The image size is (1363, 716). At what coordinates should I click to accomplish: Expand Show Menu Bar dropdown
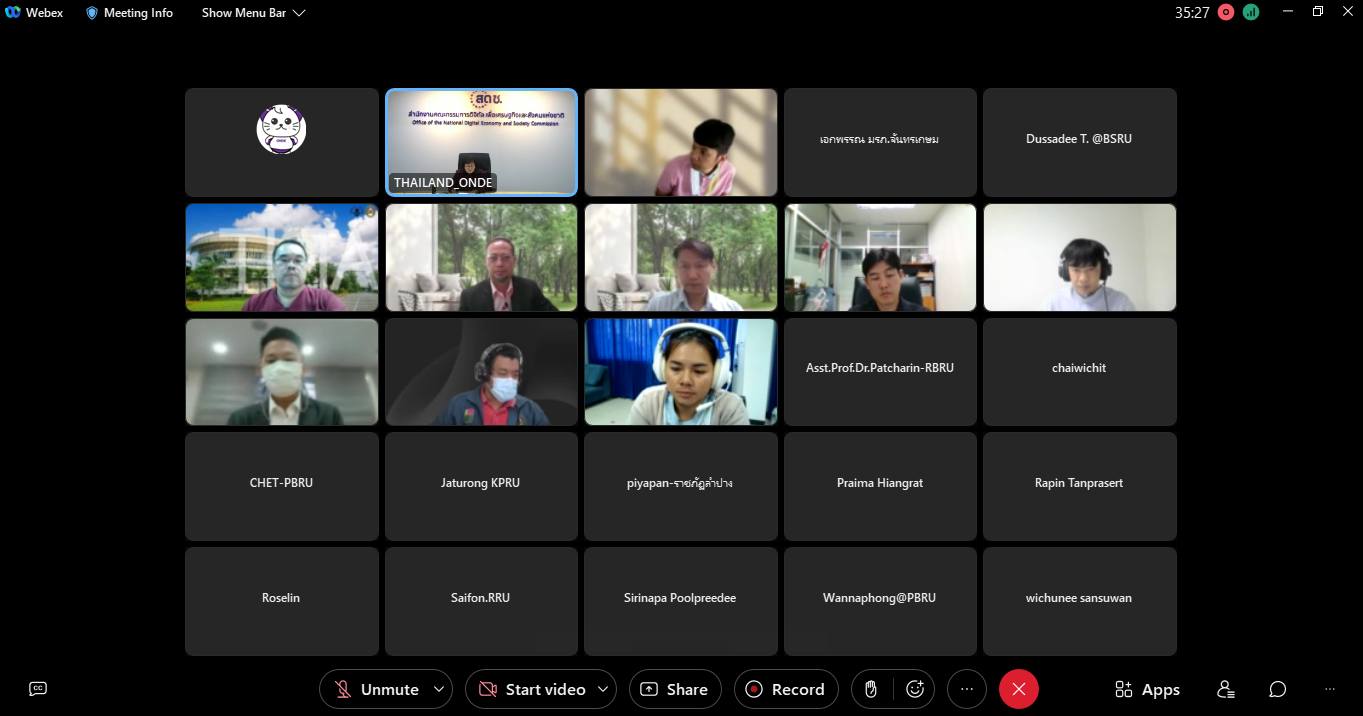pos(253,13)
